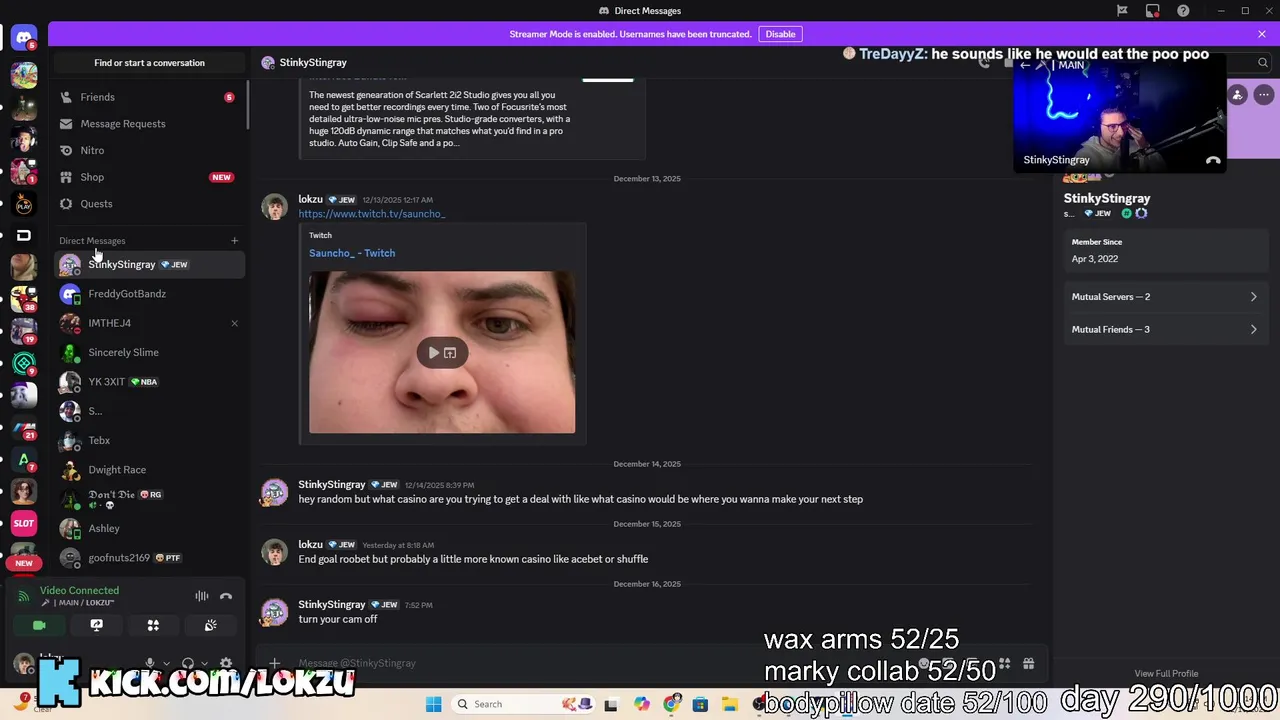Viewport: 1280px width, 720px height.
Task: Open Copilot from the taskbar
Action: 642,704
